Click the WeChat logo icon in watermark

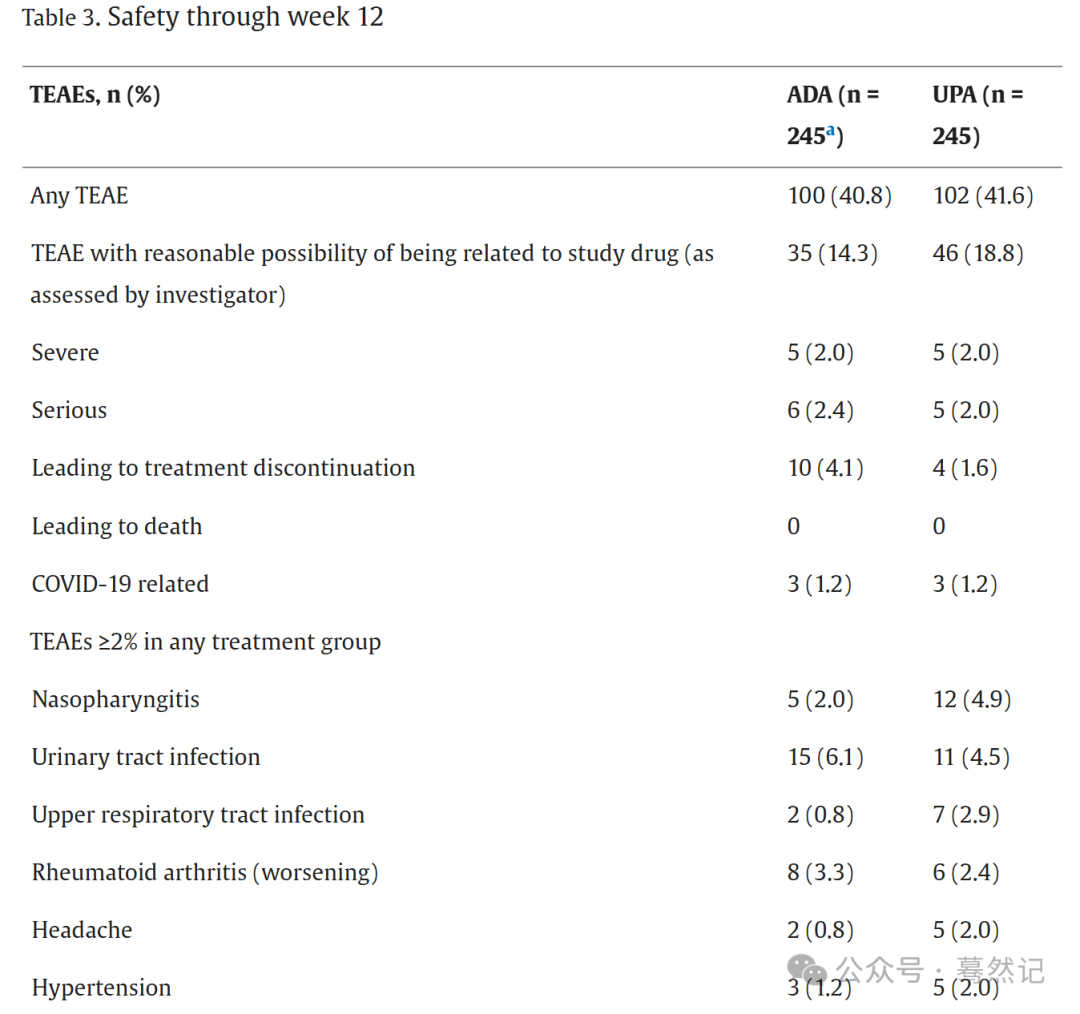tap(807, 969)
